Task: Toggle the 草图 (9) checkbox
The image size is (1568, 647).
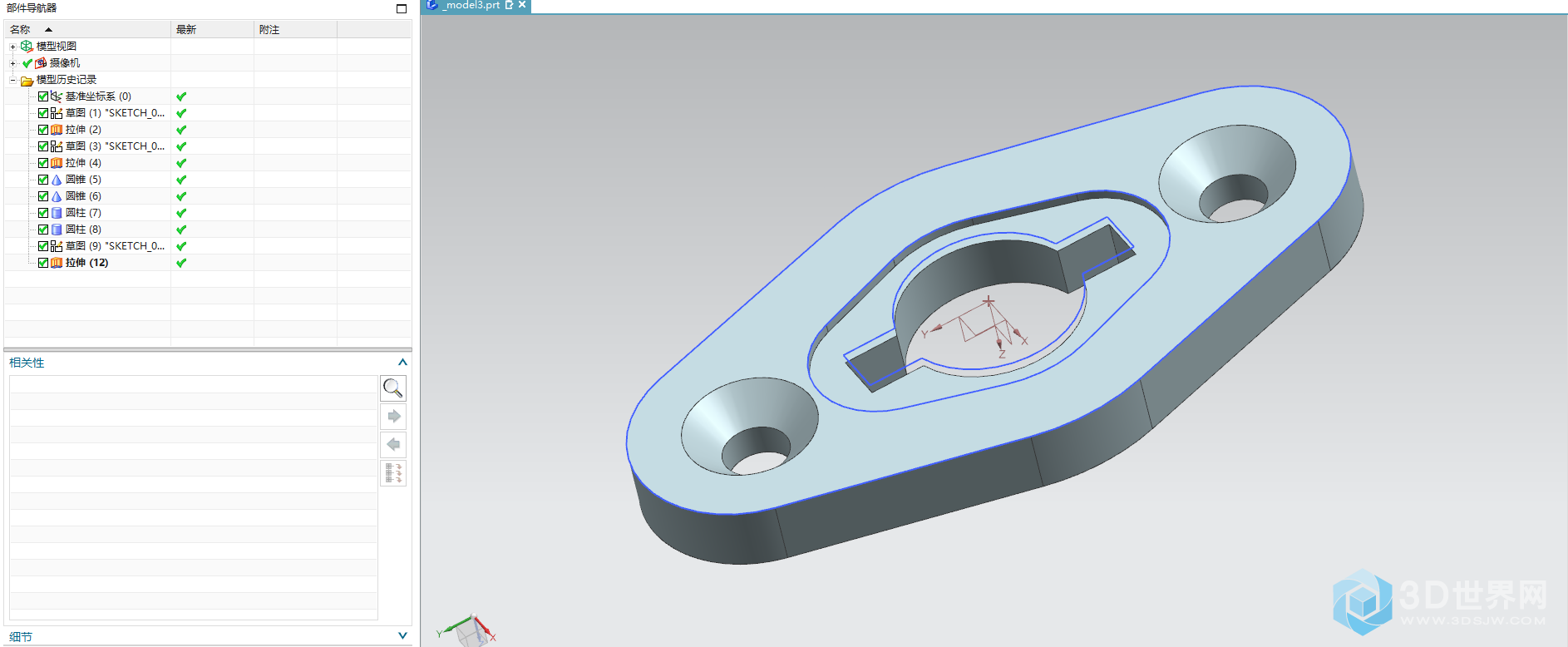Action: click(43, 246)
